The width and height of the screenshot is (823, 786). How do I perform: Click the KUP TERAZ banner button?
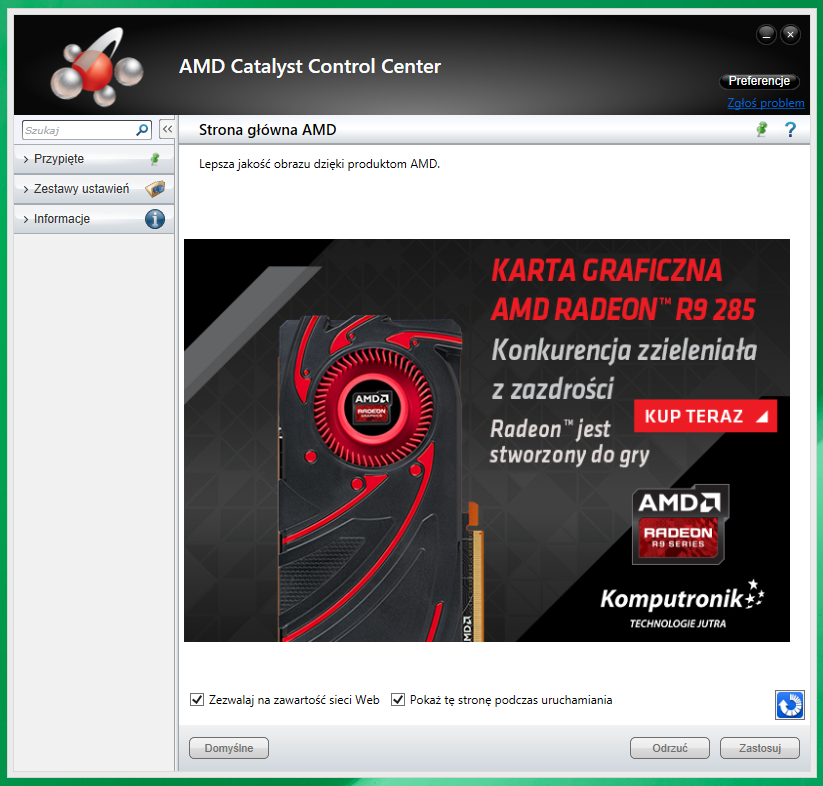(705, 416)
